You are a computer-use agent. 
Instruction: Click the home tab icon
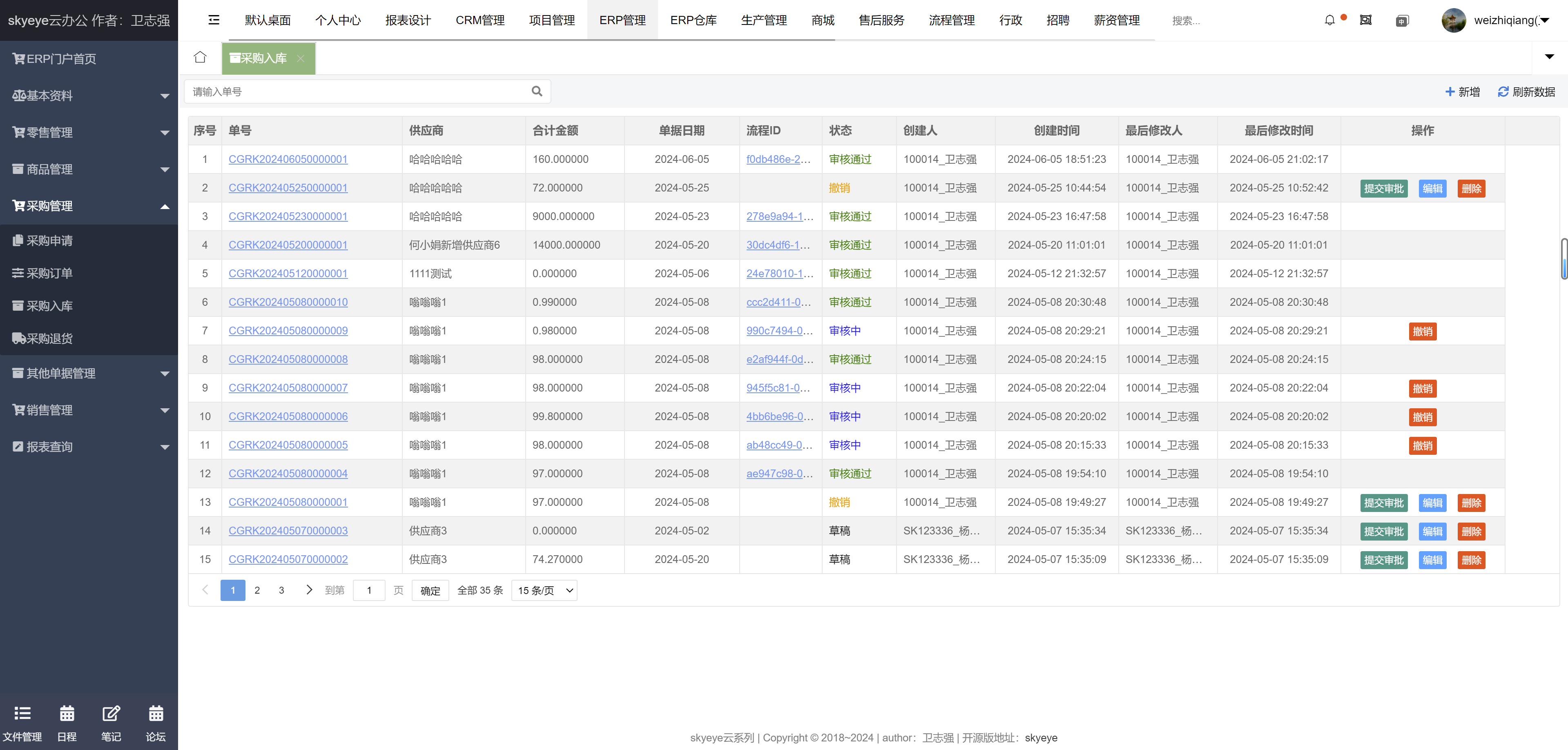point(200,57)
